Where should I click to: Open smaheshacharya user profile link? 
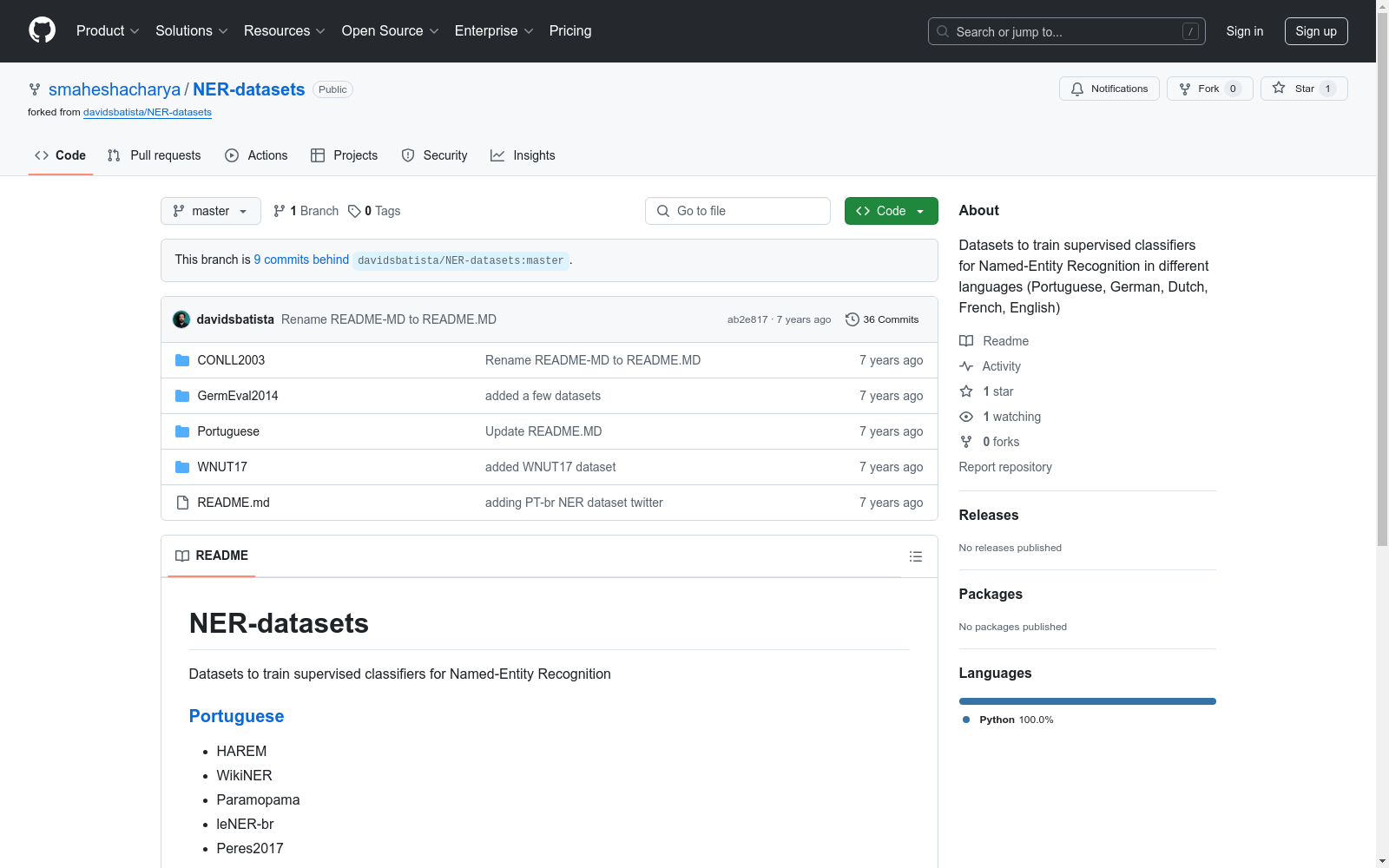(x=115, y=89)
